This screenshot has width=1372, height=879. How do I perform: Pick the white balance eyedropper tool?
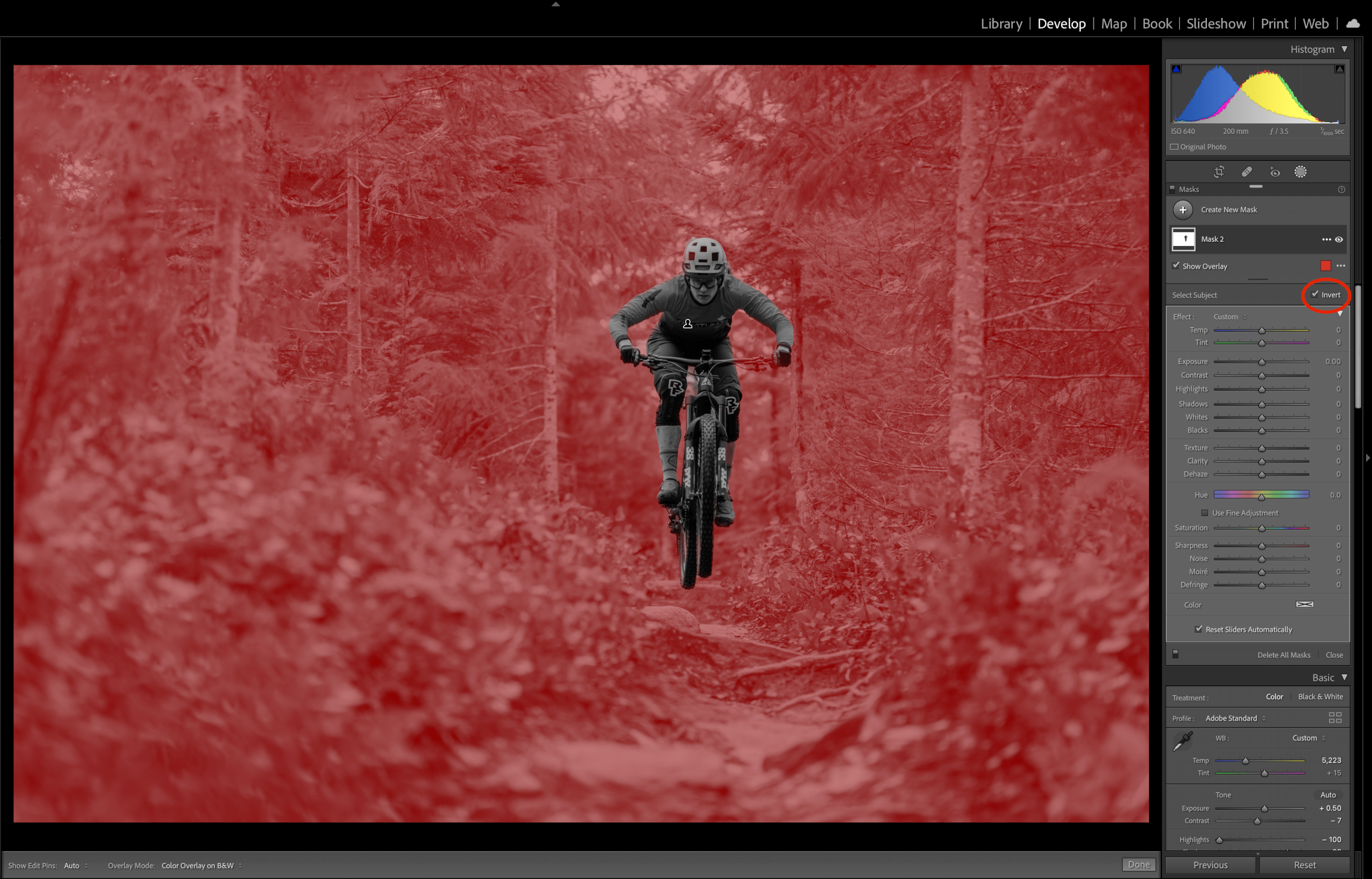pyautogui.click(x=1182, y=741)
